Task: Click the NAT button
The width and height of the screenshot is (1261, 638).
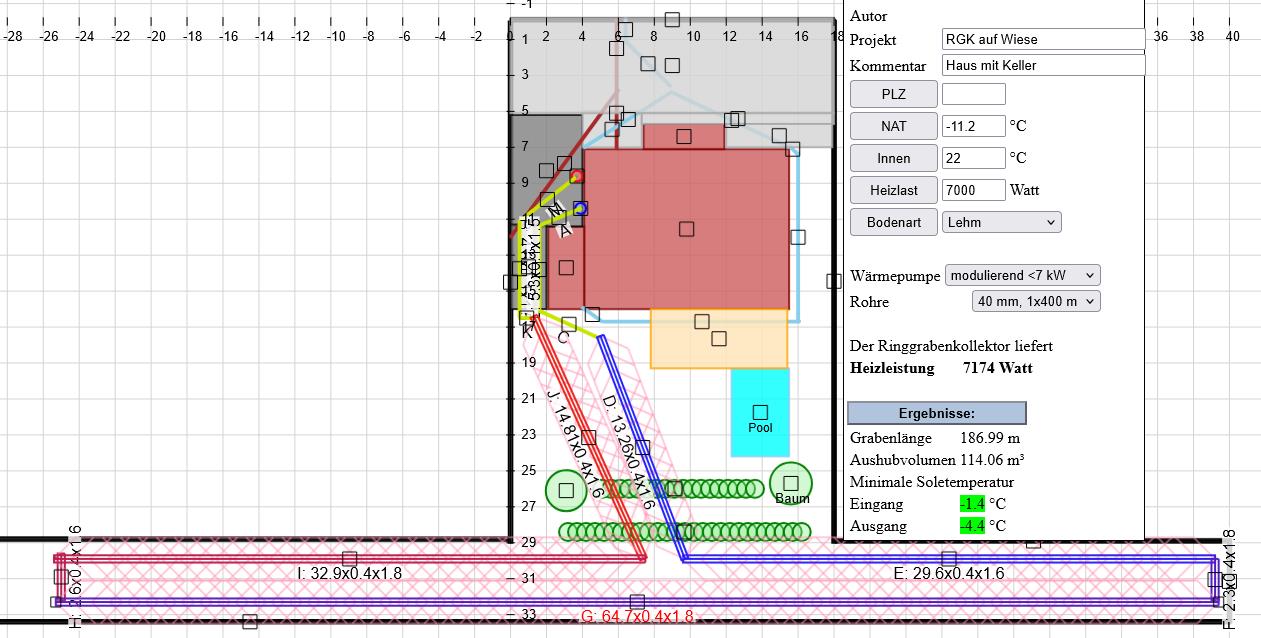Action: (x=893, y=126)
